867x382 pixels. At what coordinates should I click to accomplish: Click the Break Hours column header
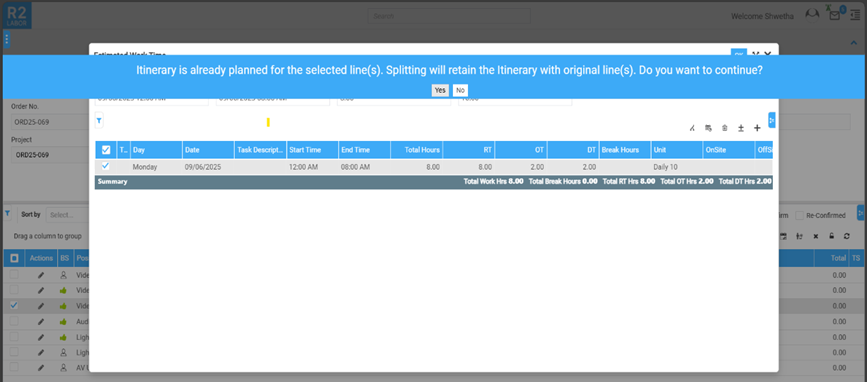[x=624, y=150]
